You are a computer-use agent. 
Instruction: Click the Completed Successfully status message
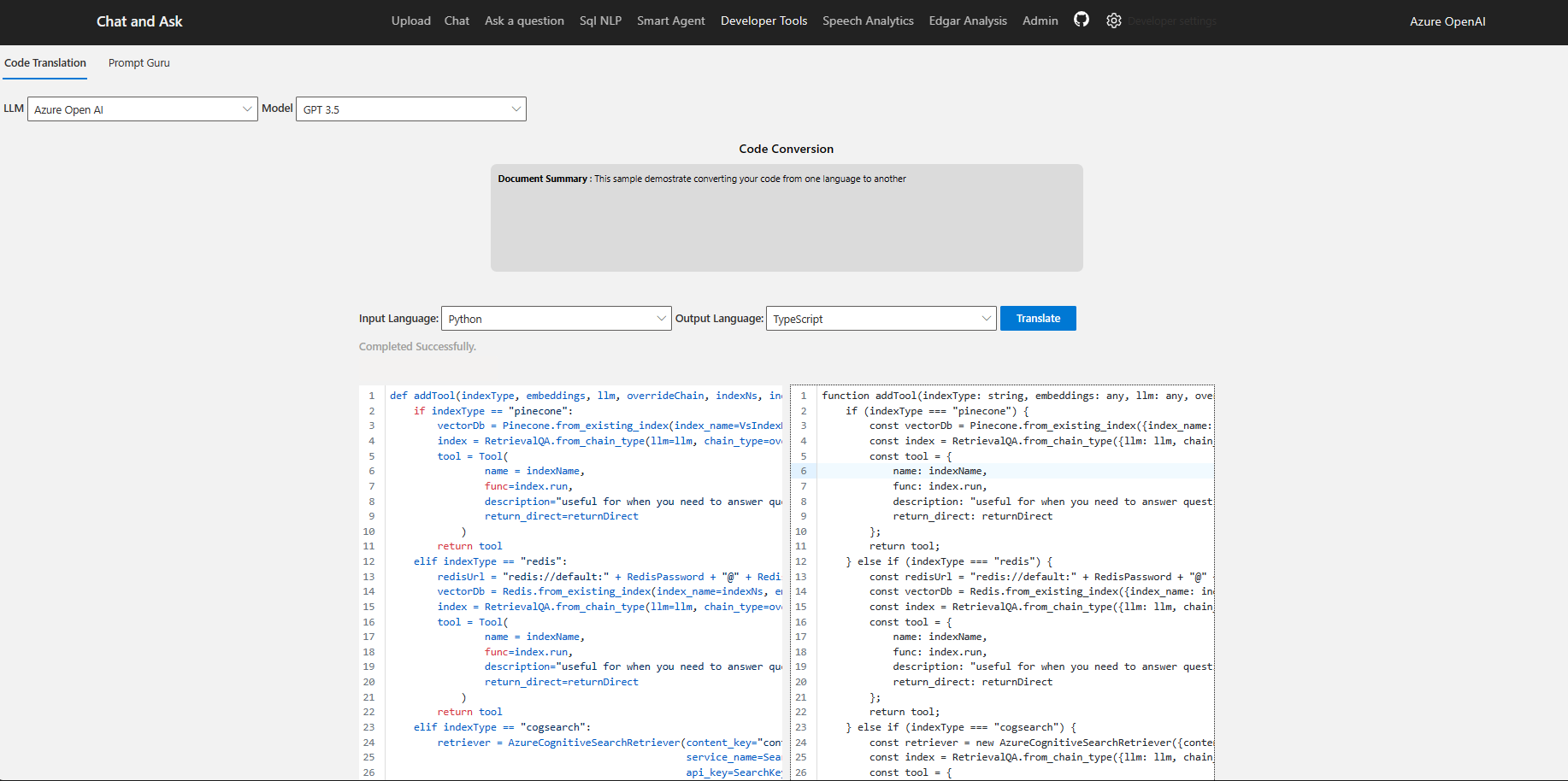417,346
